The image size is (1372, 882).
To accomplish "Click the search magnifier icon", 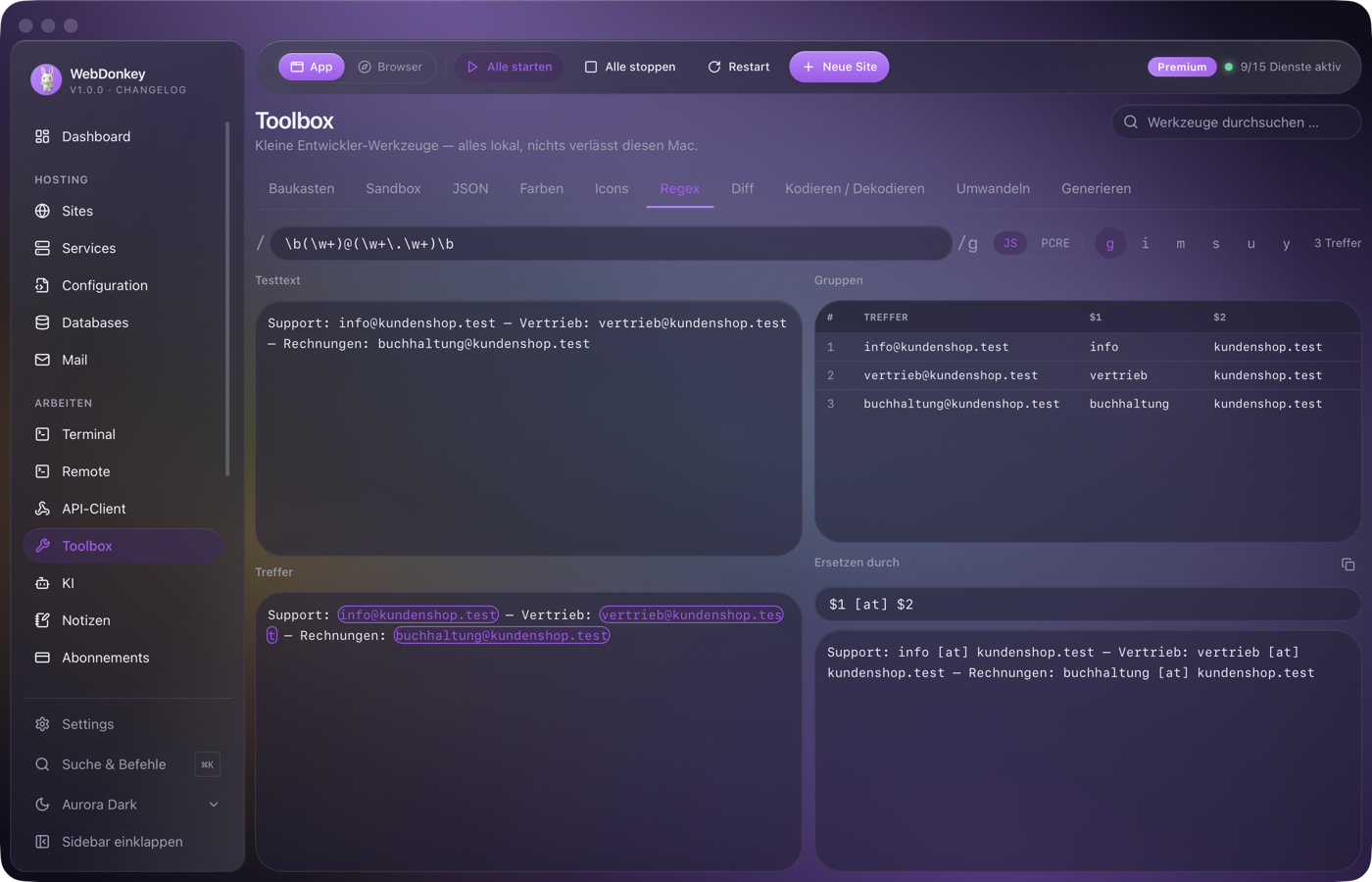I will point(1131,122).
